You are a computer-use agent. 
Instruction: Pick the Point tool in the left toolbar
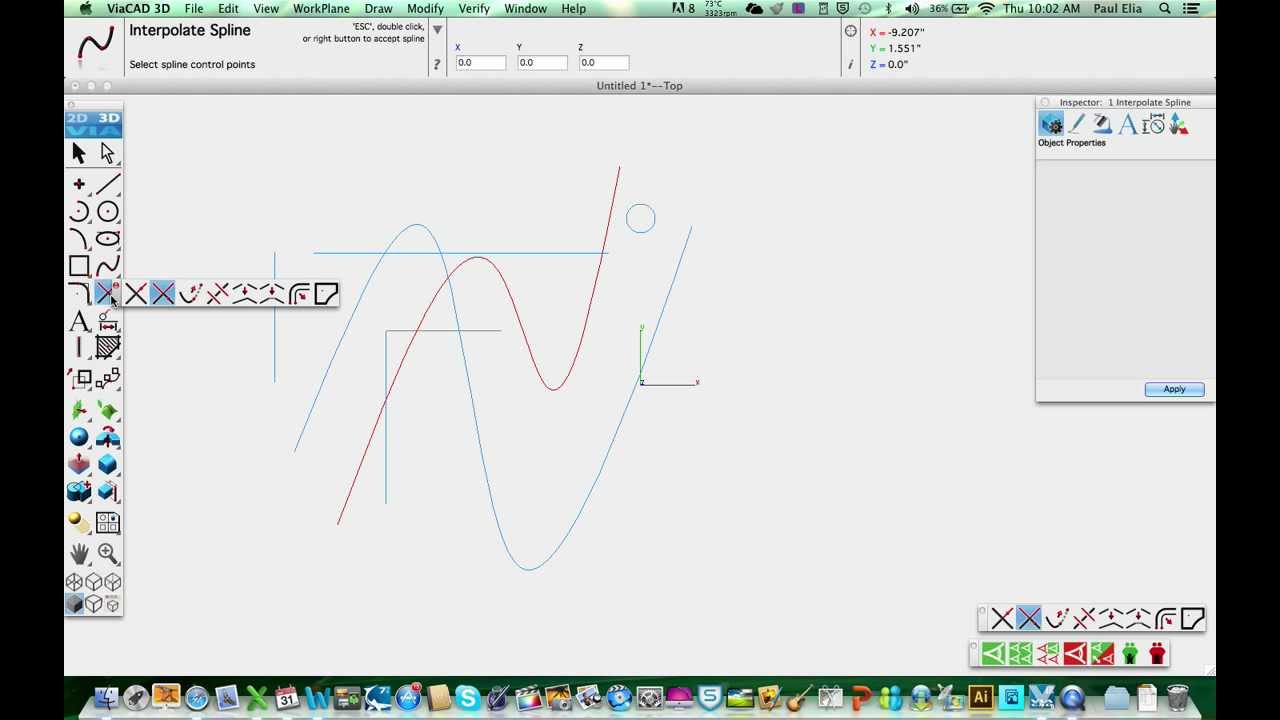[x=79, y=184]
